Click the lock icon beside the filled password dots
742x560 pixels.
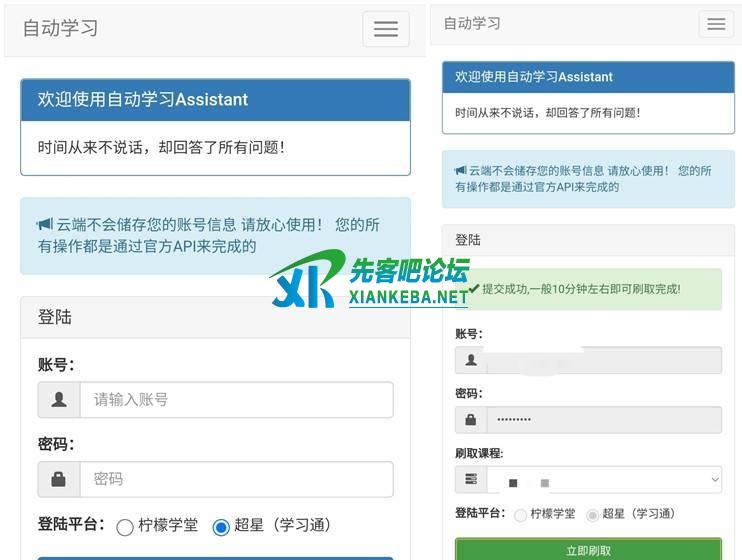click(471, 420)
